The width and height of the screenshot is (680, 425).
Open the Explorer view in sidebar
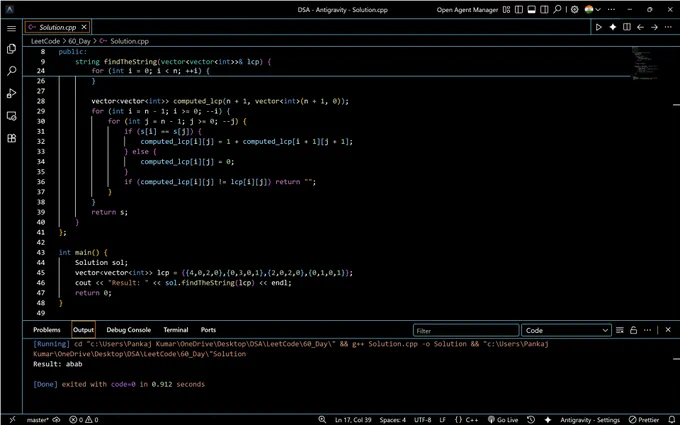[x=11, y=49]
